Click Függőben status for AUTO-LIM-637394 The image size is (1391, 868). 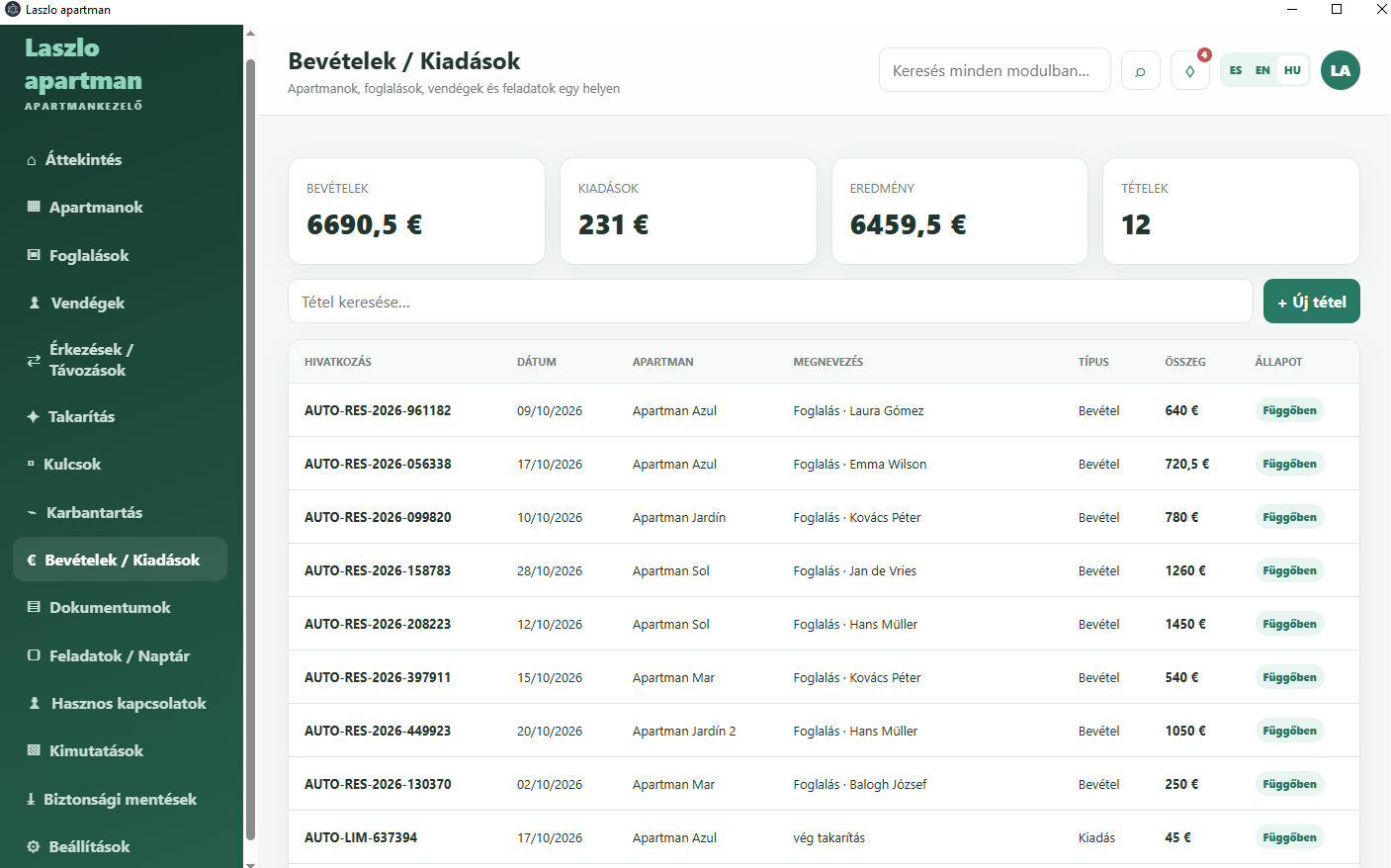tap(1289, 837)
